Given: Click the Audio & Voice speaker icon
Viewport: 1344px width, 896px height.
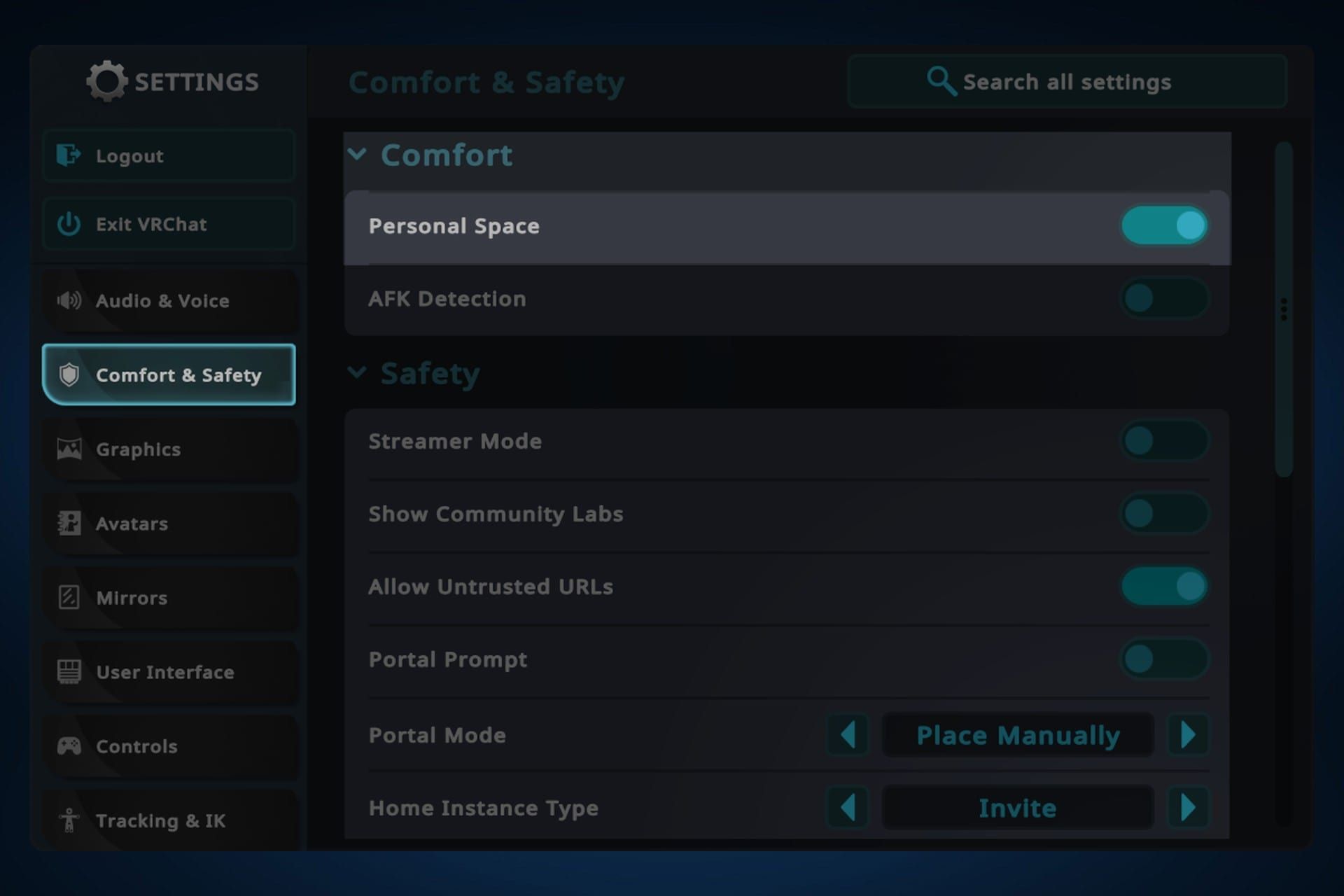Looking at the screenshot, I should coord(69,300).
